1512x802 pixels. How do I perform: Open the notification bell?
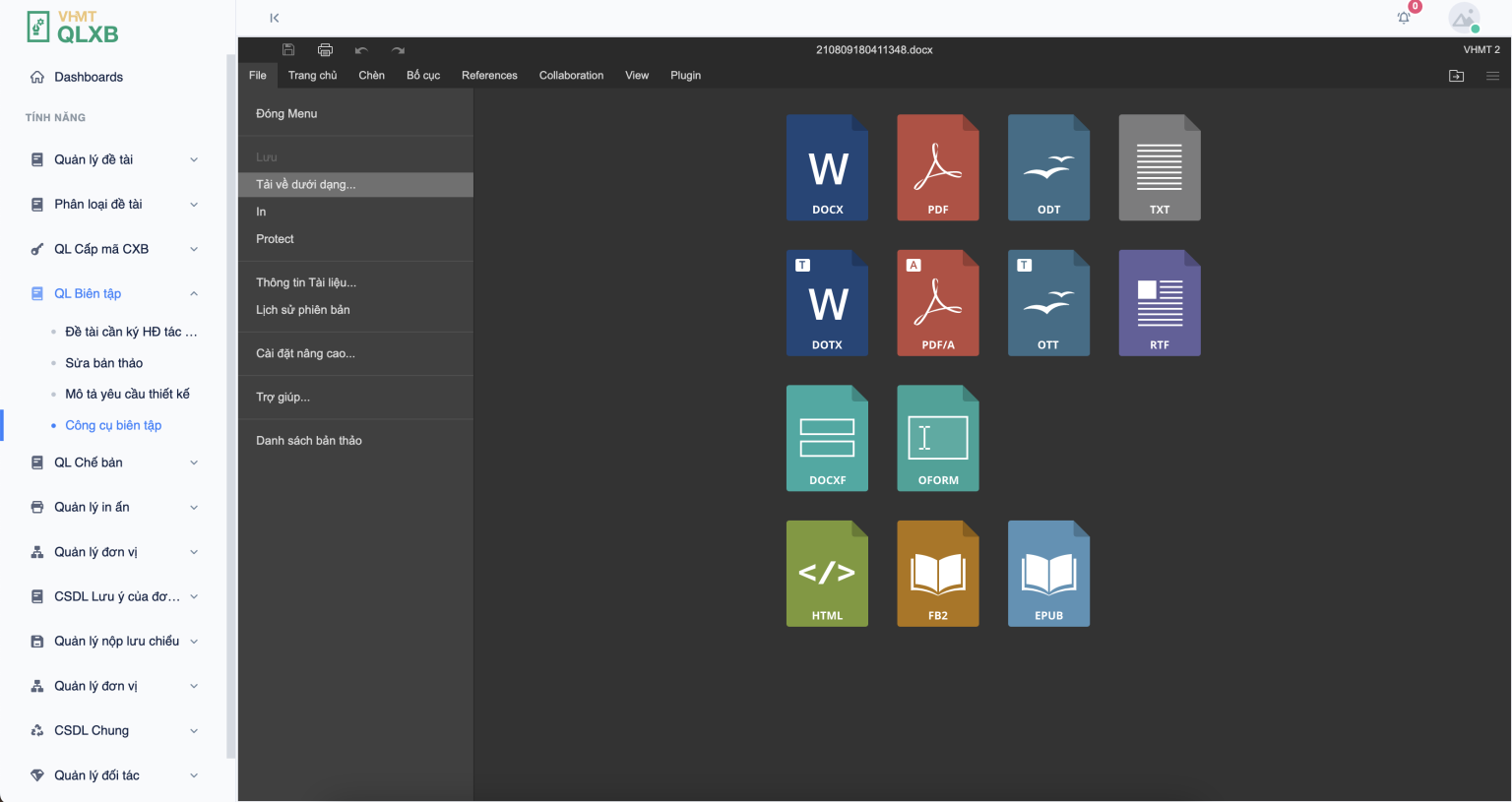pos(1405,18)
